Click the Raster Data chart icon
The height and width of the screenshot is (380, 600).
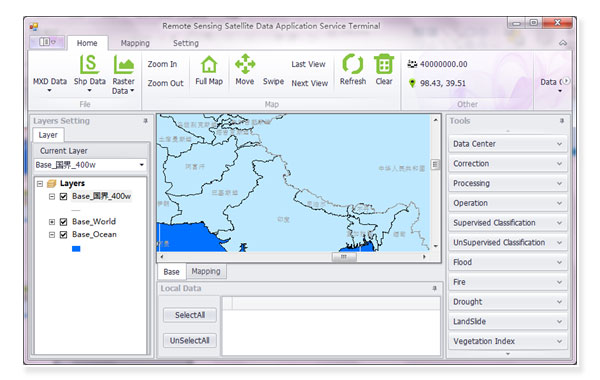[x=123, y=64]
